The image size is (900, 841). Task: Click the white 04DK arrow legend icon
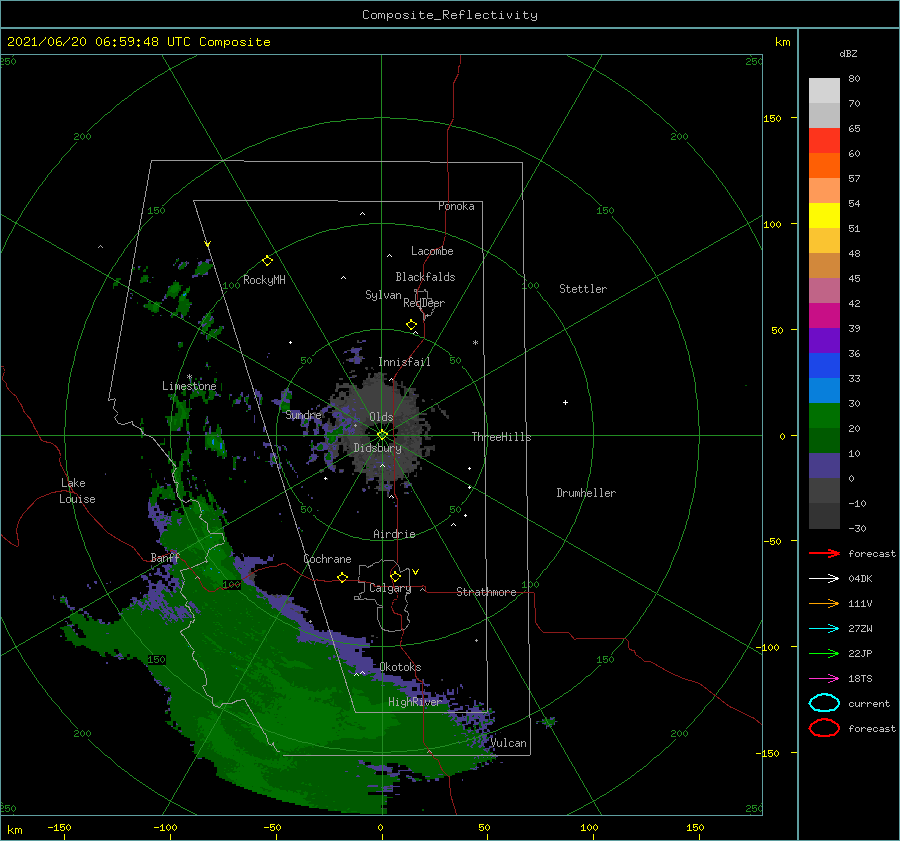[x=824, y=579]
